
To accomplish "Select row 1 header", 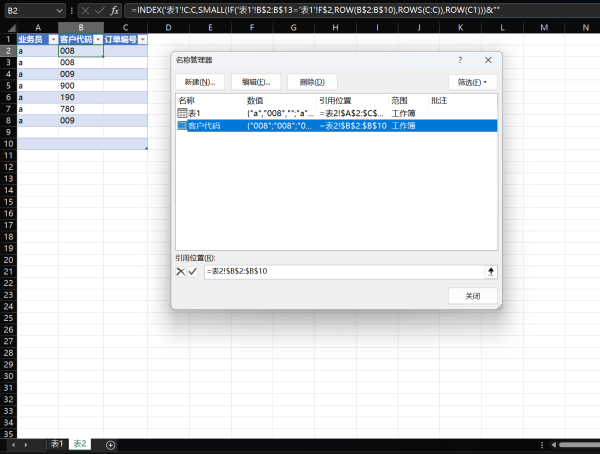I will [x=8, y=39].
